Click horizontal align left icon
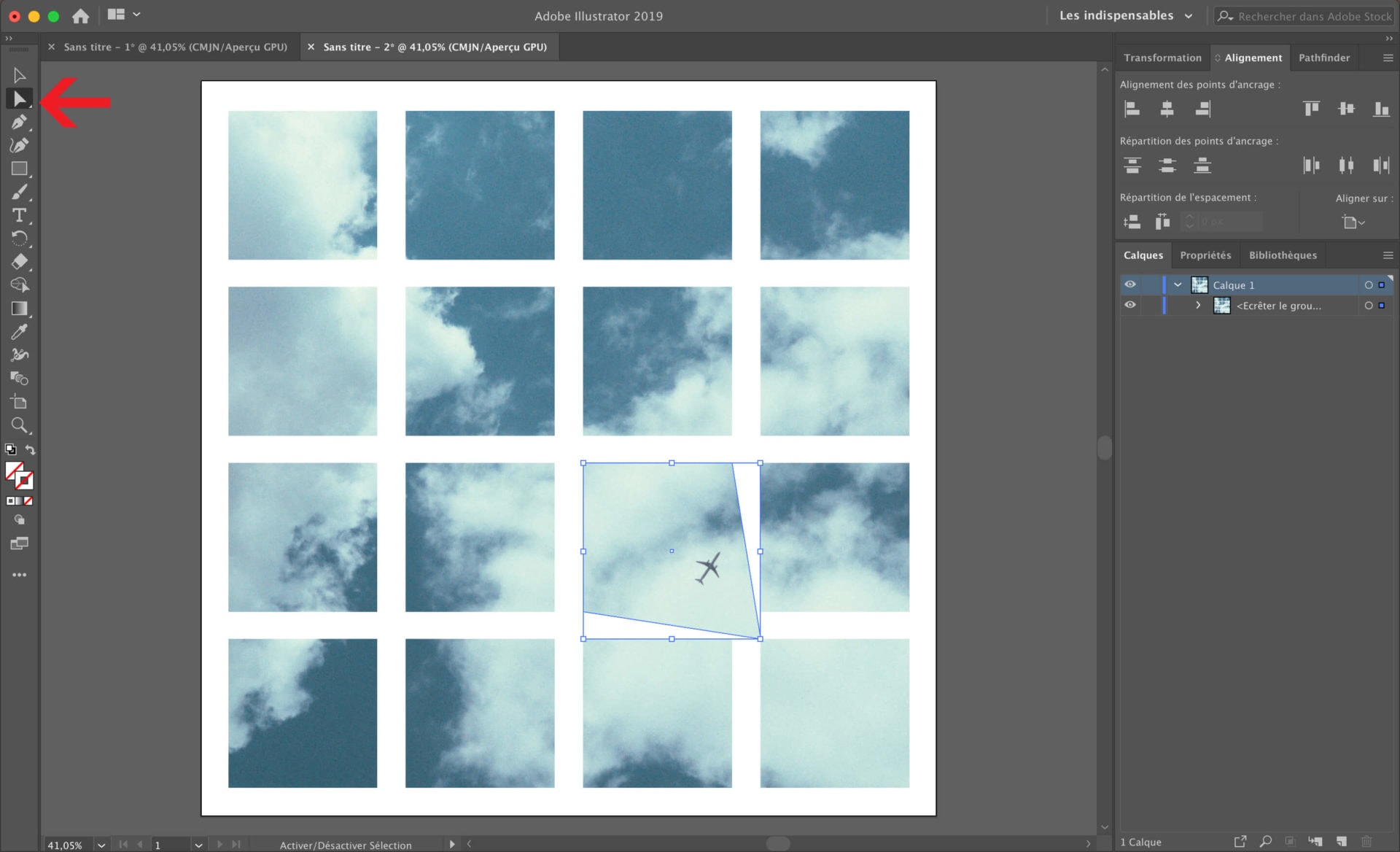The width and height of the screenshot is (1400, 852). coord(1132,109)
